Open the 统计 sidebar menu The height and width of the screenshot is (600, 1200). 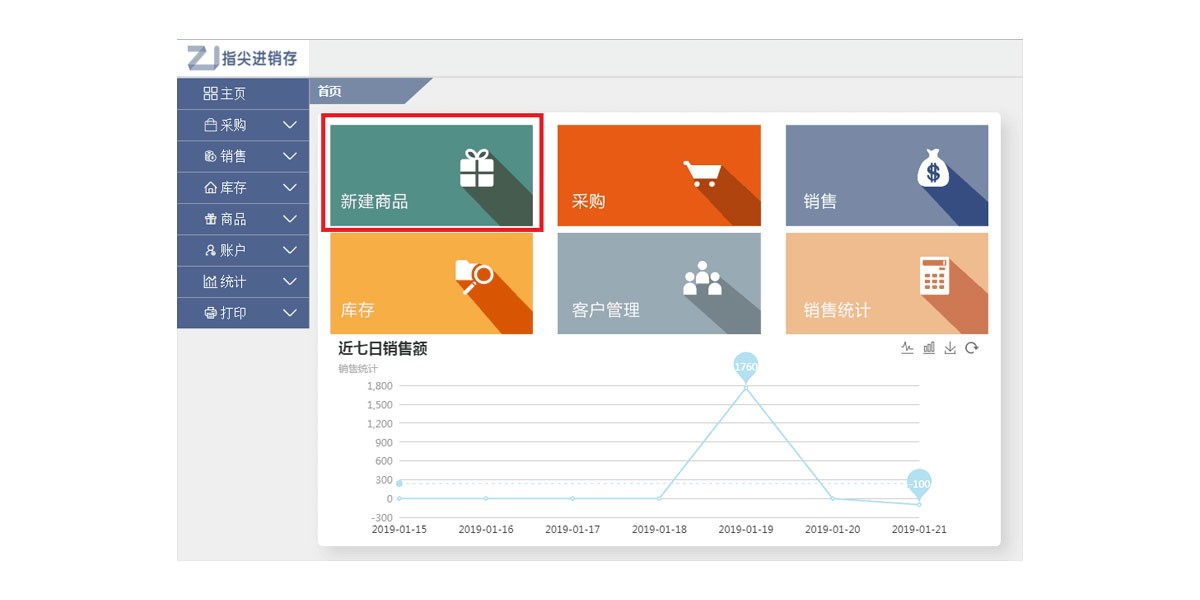tap(243, 282)
